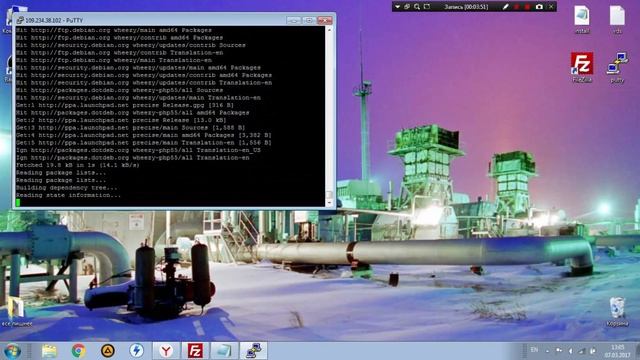Screen dimensions: 640x360
Task: Click the 'Reading state information...' terminal line
Action: (x=68, y=196)
